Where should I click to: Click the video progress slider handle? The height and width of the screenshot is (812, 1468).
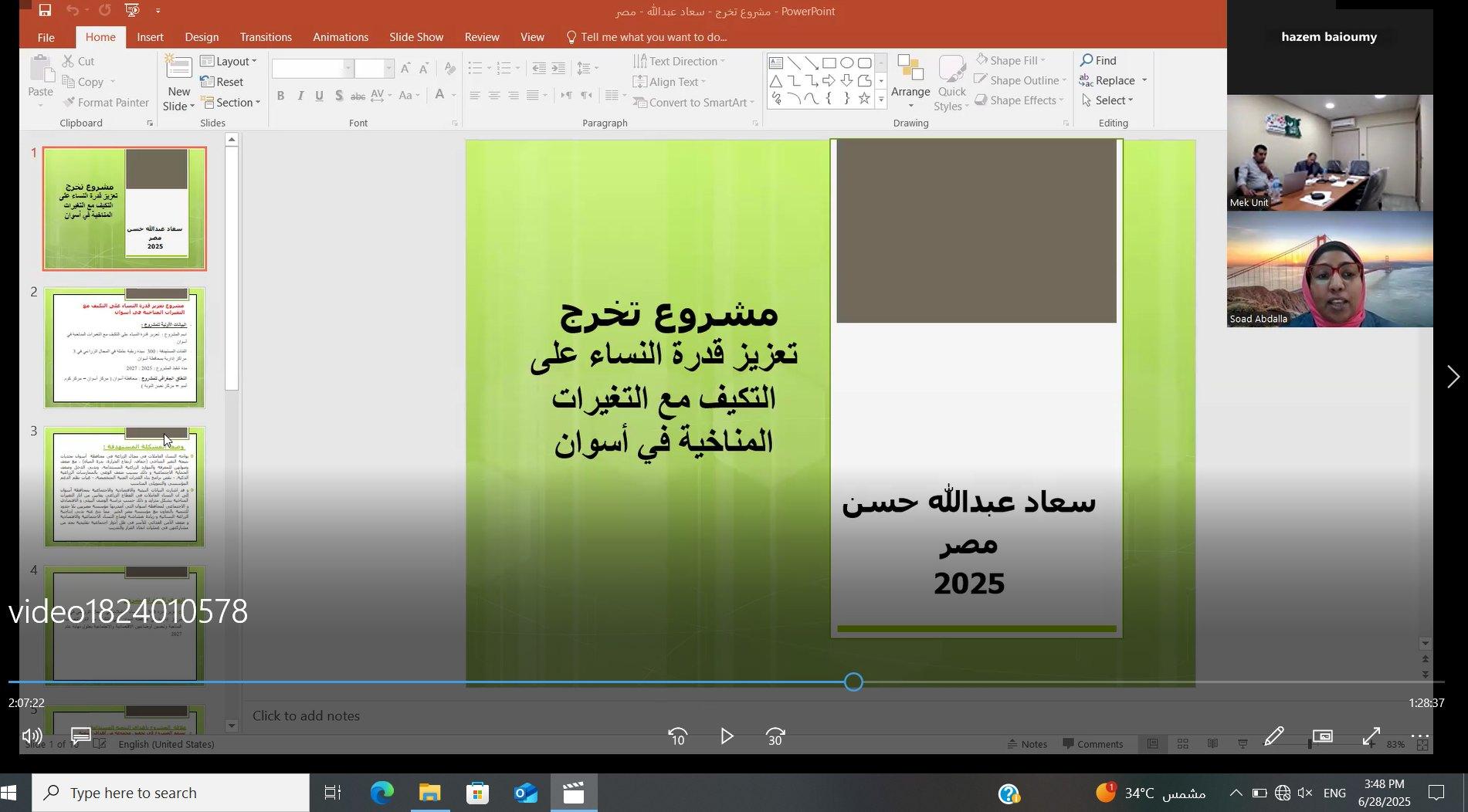point(853,682)
